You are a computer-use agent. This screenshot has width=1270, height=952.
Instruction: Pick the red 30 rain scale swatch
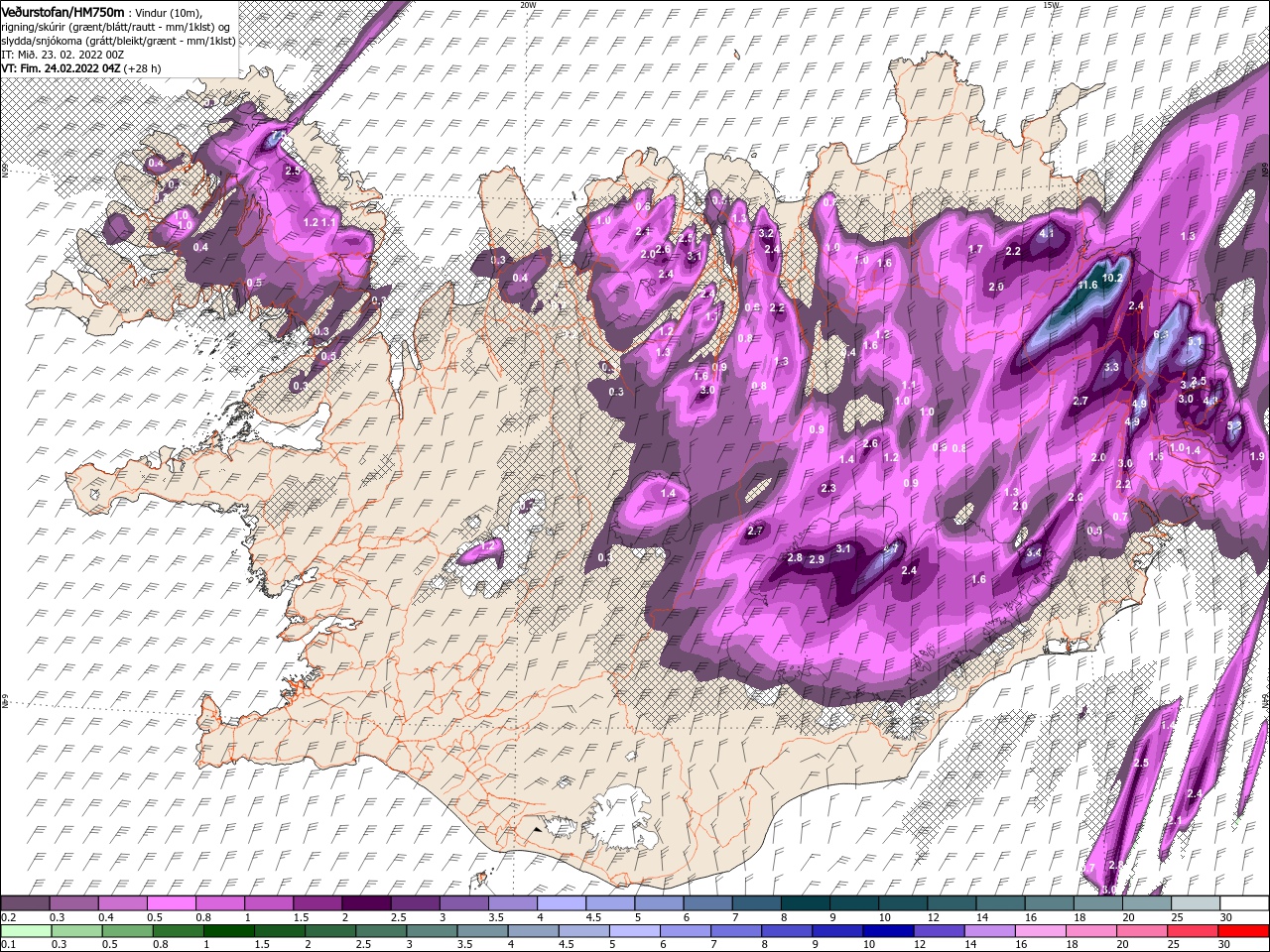click(x=1243, y=930)
